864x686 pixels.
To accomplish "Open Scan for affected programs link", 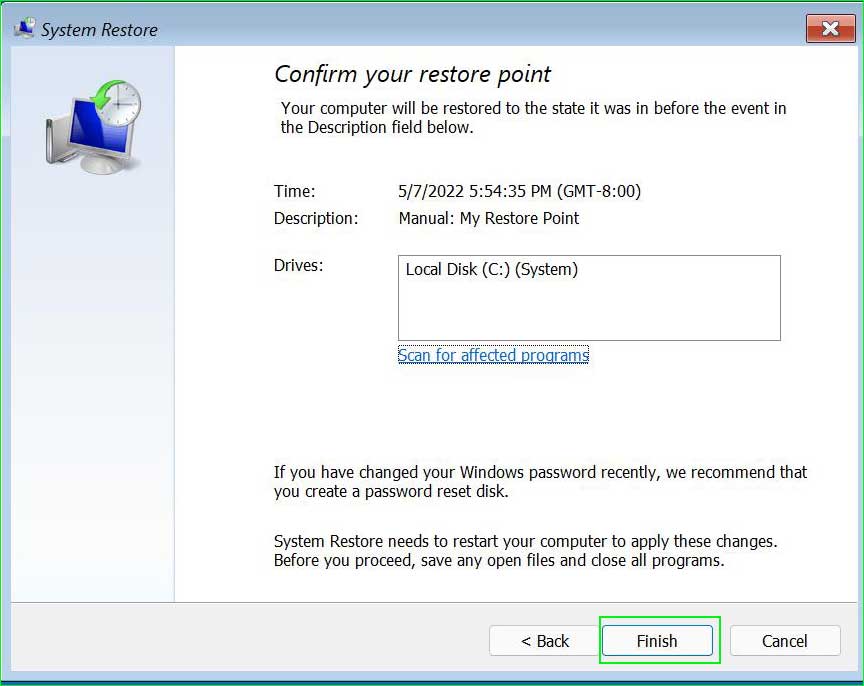I will coord(493,355).
